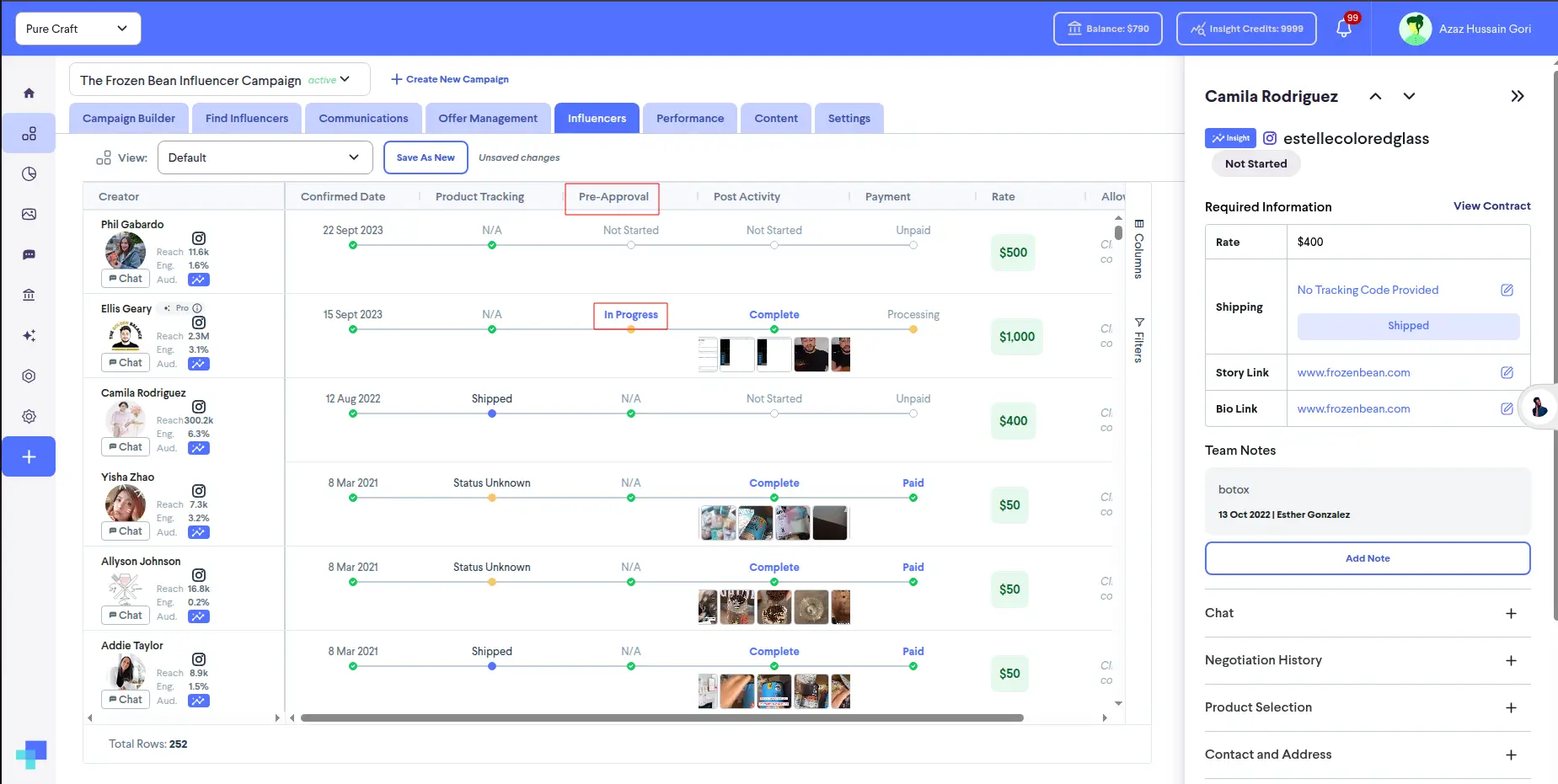
Task: Open the notifications bell icon
Action: coord(1344,29)
